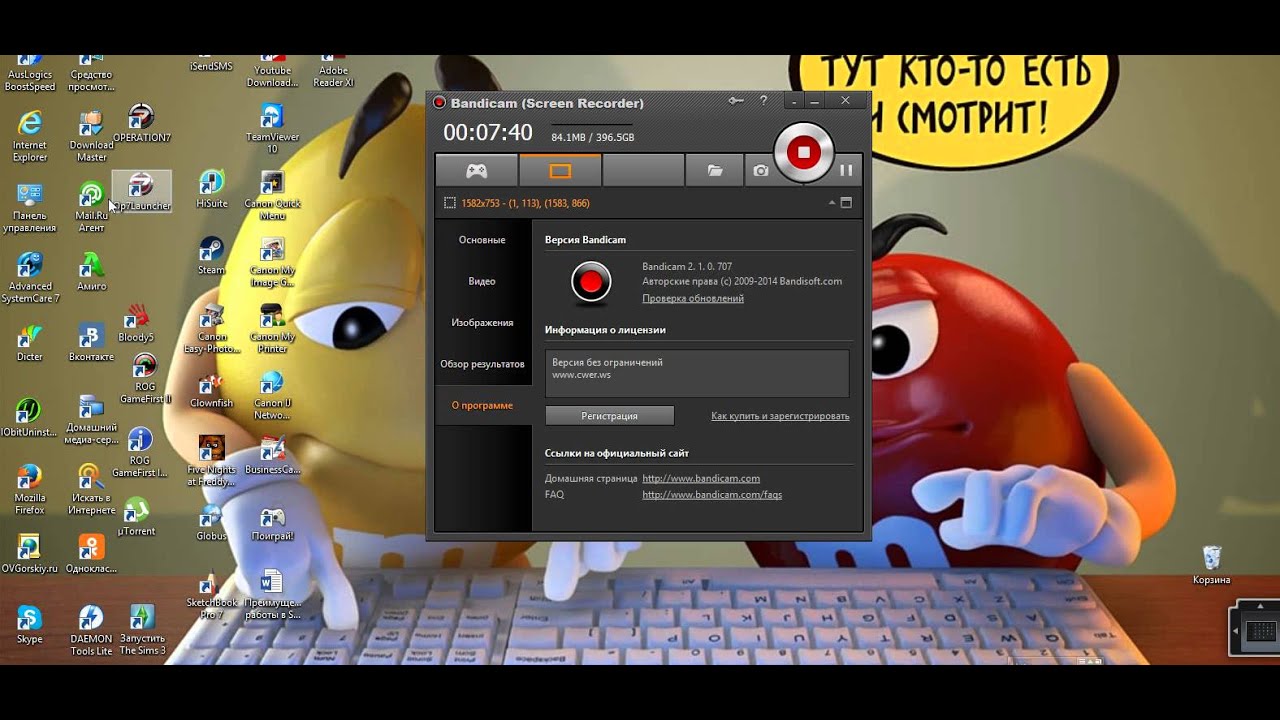The image size is (1280, 720).
Task: Open the Word document on desktop
Action: point(272,595)
